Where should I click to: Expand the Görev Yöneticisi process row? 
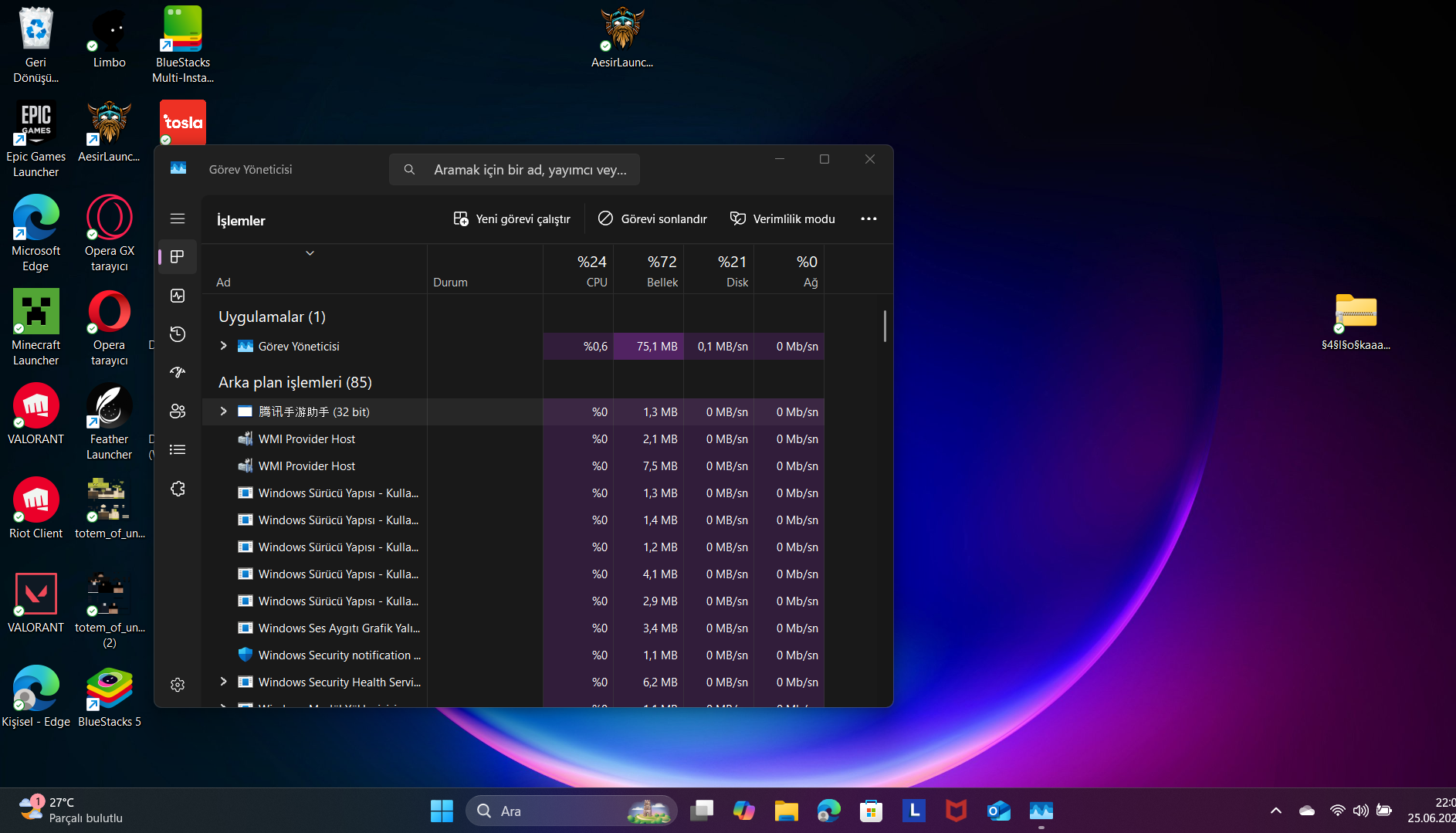coord(223,346)
